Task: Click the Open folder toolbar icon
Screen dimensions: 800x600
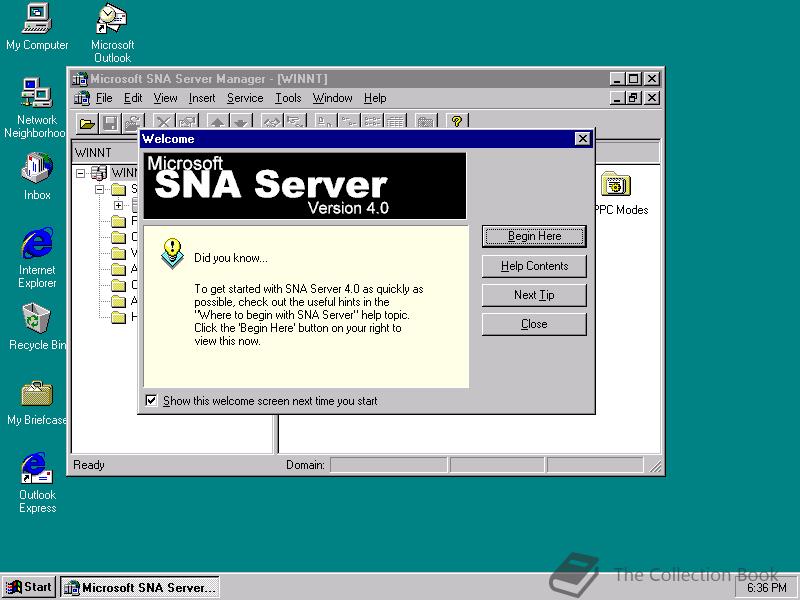Action: tap(87, 122)
